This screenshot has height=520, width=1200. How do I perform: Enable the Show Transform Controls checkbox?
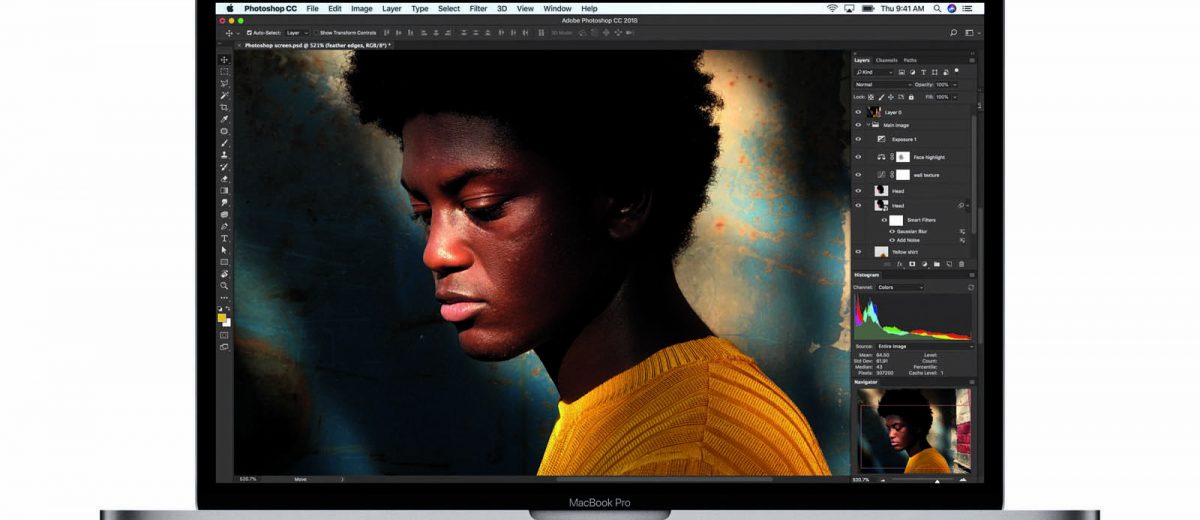[316, 32]
